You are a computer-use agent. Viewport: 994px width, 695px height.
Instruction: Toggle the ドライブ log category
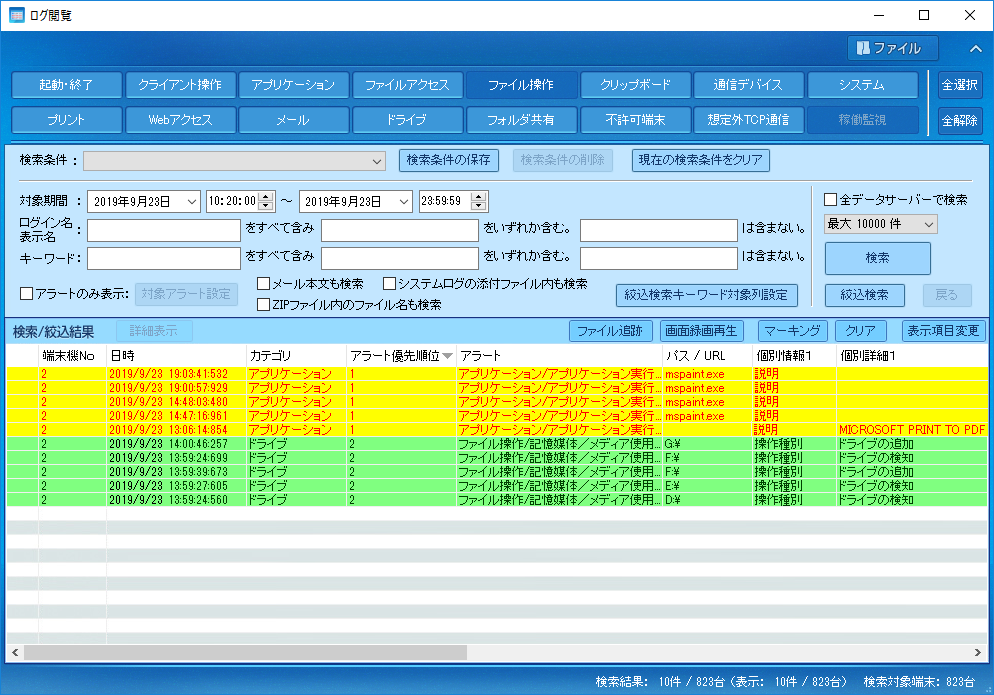point(408,120)
